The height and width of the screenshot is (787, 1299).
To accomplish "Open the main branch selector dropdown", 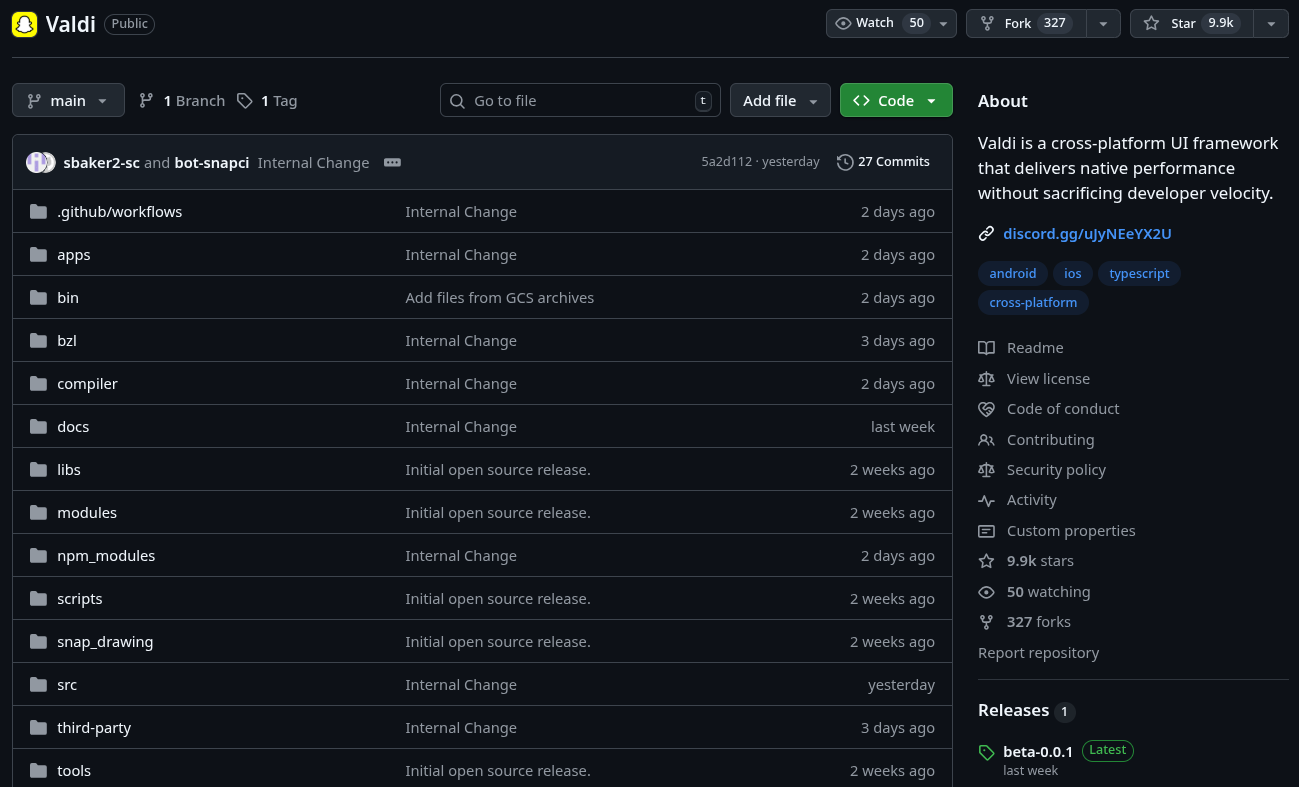I will (x=68, y=100).
